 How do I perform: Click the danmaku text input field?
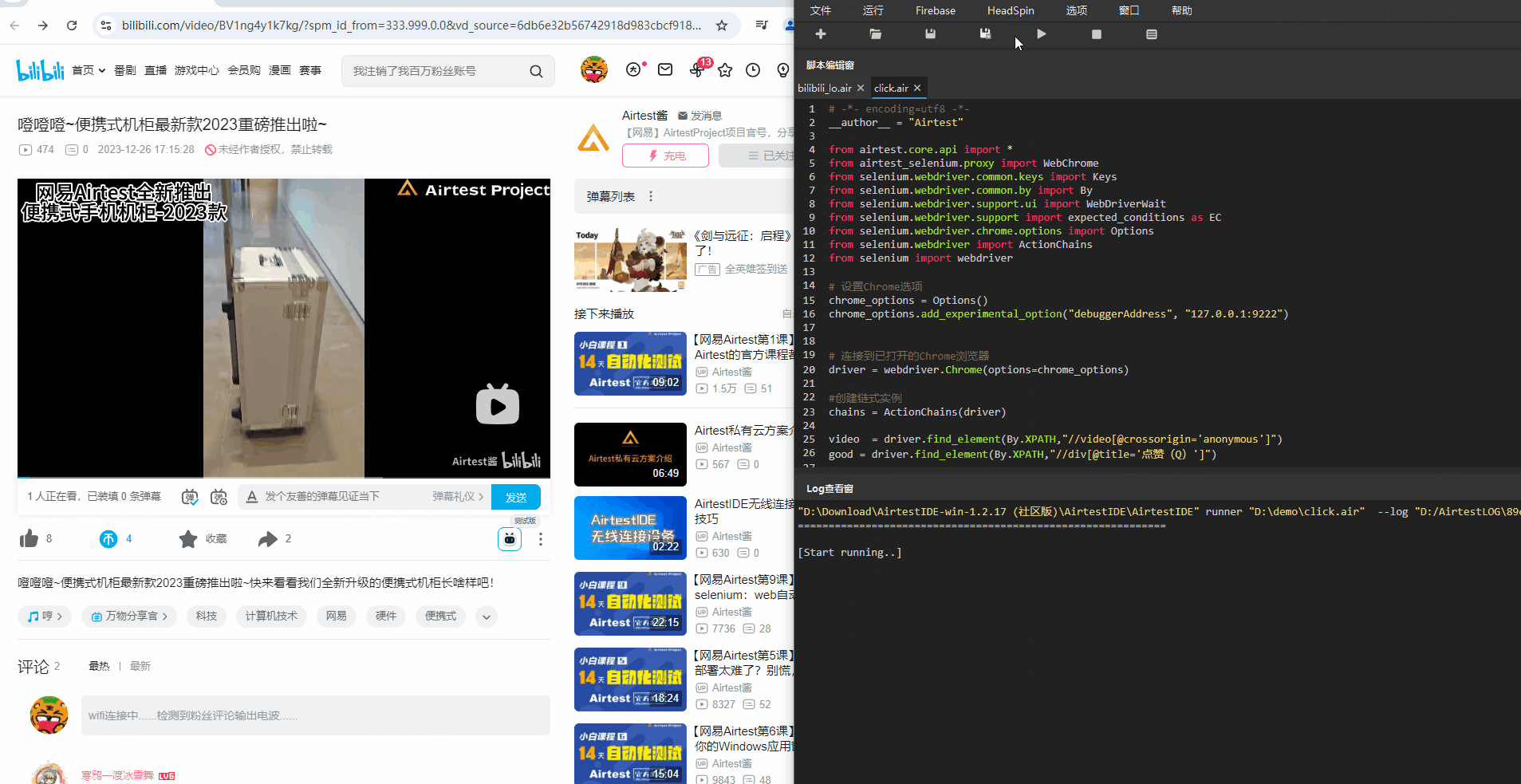(343, 496)
